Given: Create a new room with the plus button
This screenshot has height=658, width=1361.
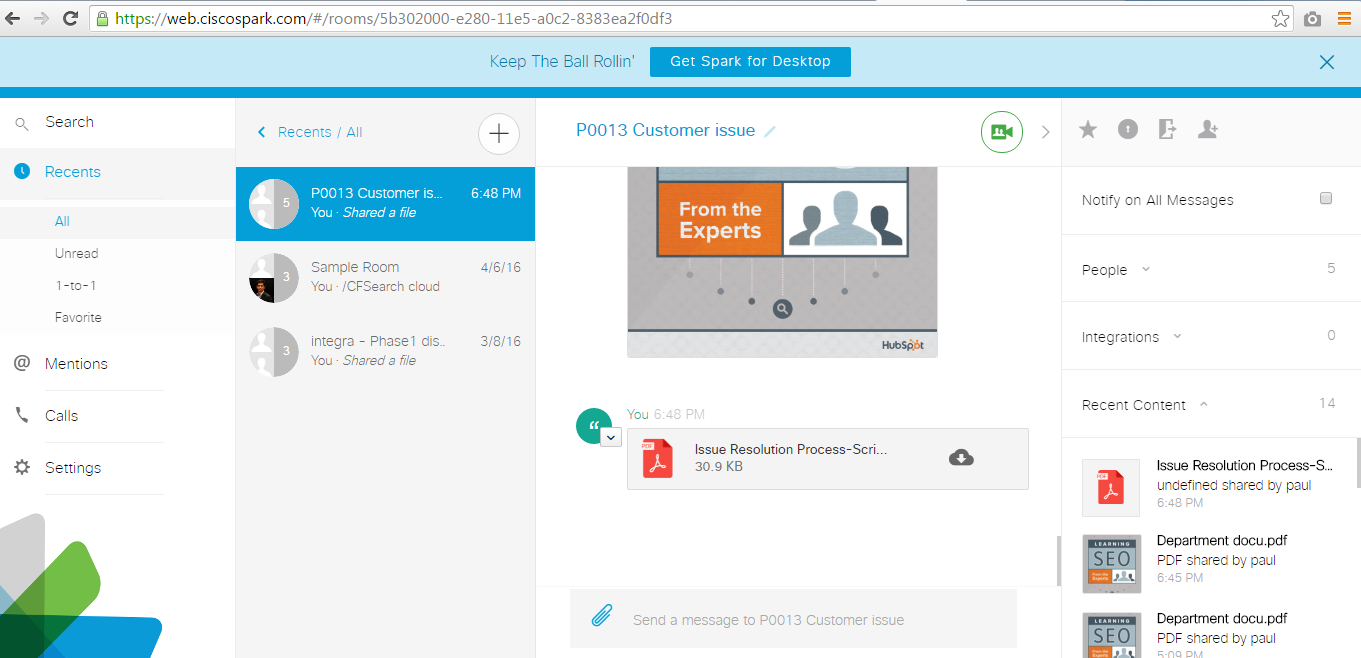Looking at the screenshot, I should click(499, 133).
